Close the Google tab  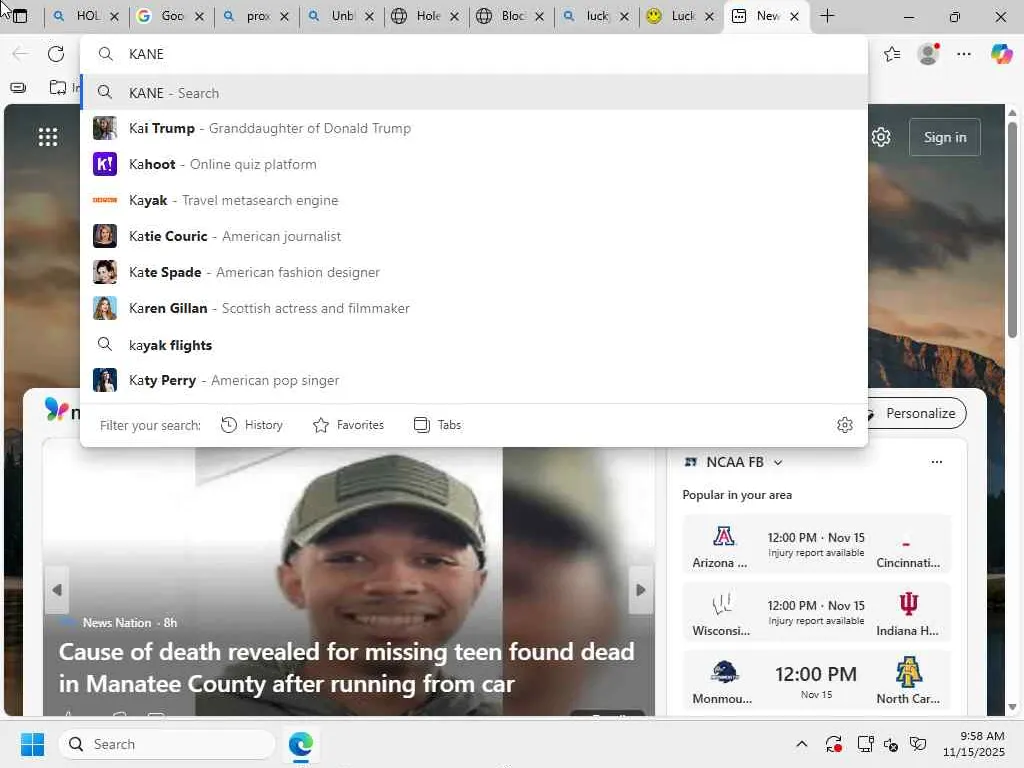click(199, 17)
